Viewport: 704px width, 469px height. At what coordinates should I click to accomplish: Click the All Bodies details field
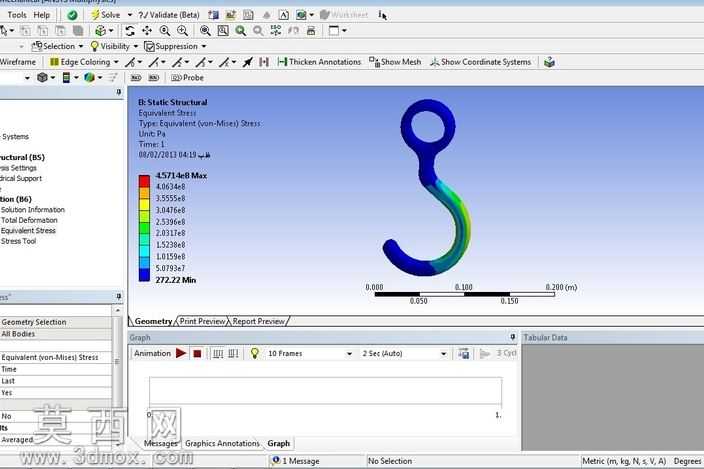point(56,334)
